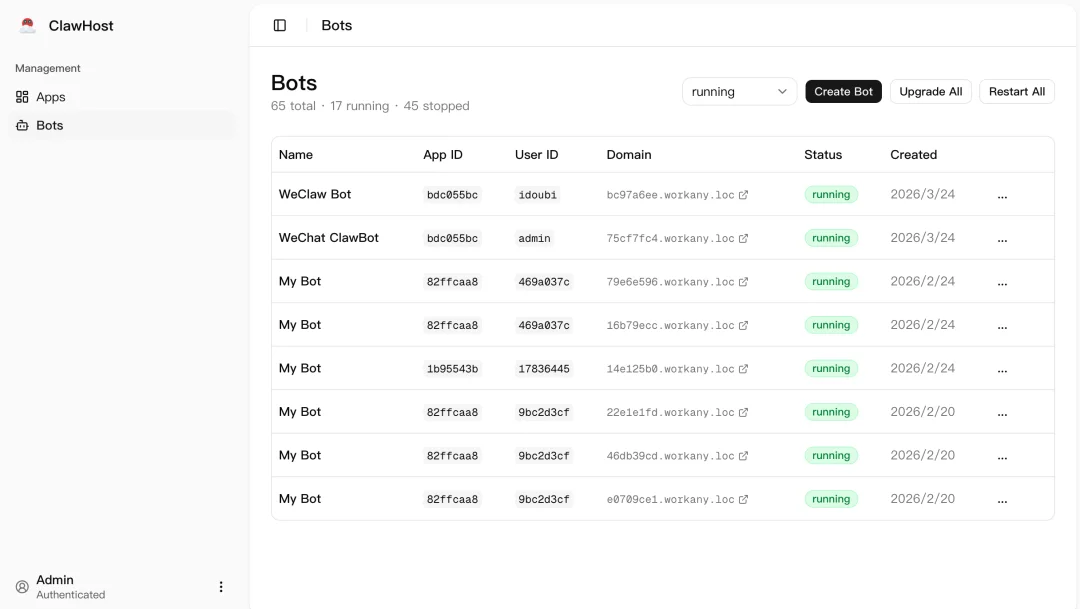Image resolution: width=1080 pixels, height=609 pixels.
Task: Open bc97a6ee.workany.loc via its external link icon
Action: pos(743,194)
